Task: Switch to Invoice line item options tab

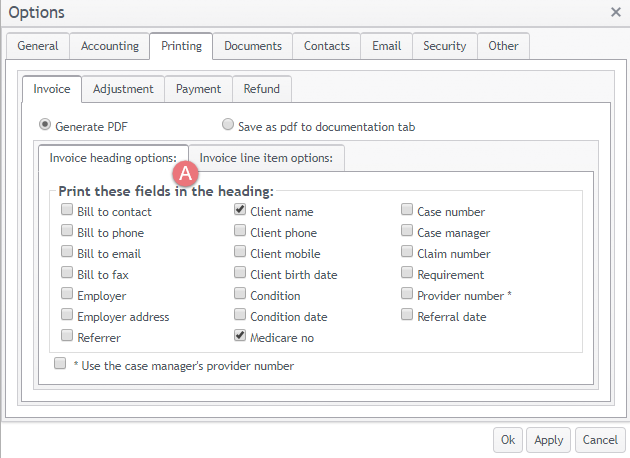Action: pos(267,158)
